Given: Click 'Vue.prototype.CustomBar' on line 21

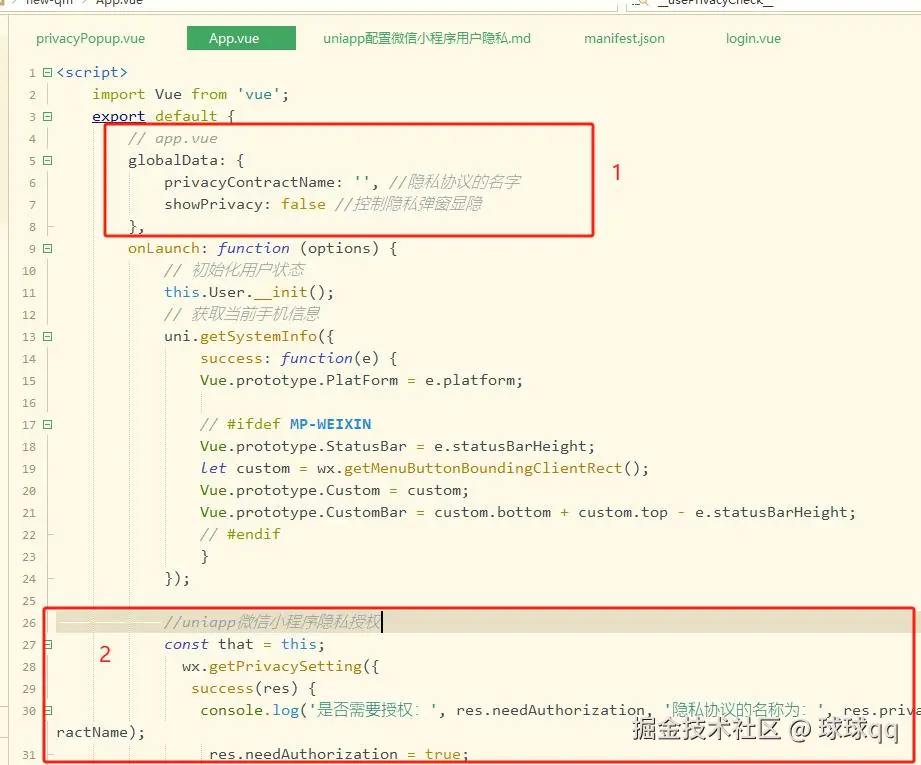Looking at the screenshot, I should (303, 512).
